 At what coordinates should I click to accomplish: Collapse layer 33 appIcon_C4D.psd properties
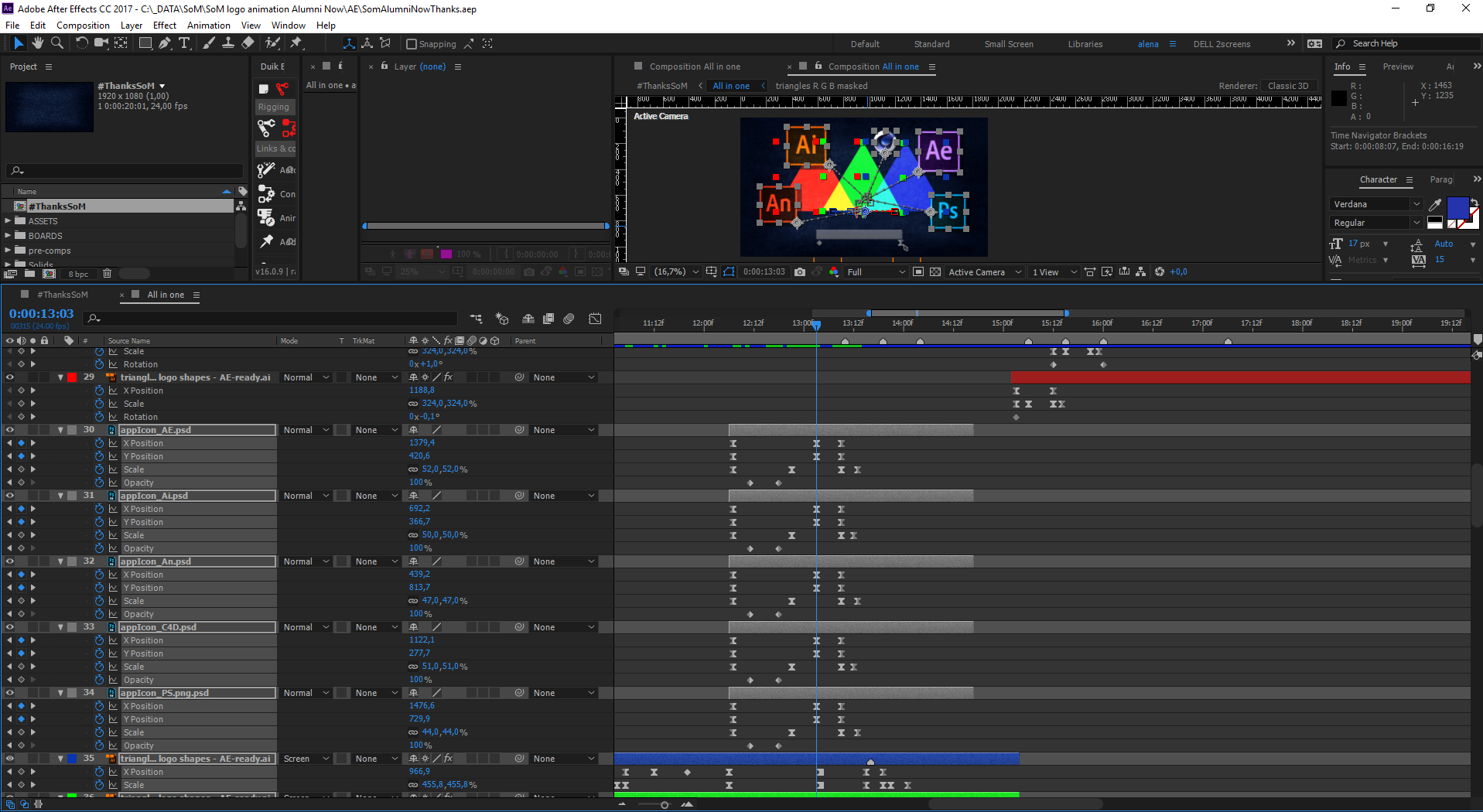pos(60,627)
